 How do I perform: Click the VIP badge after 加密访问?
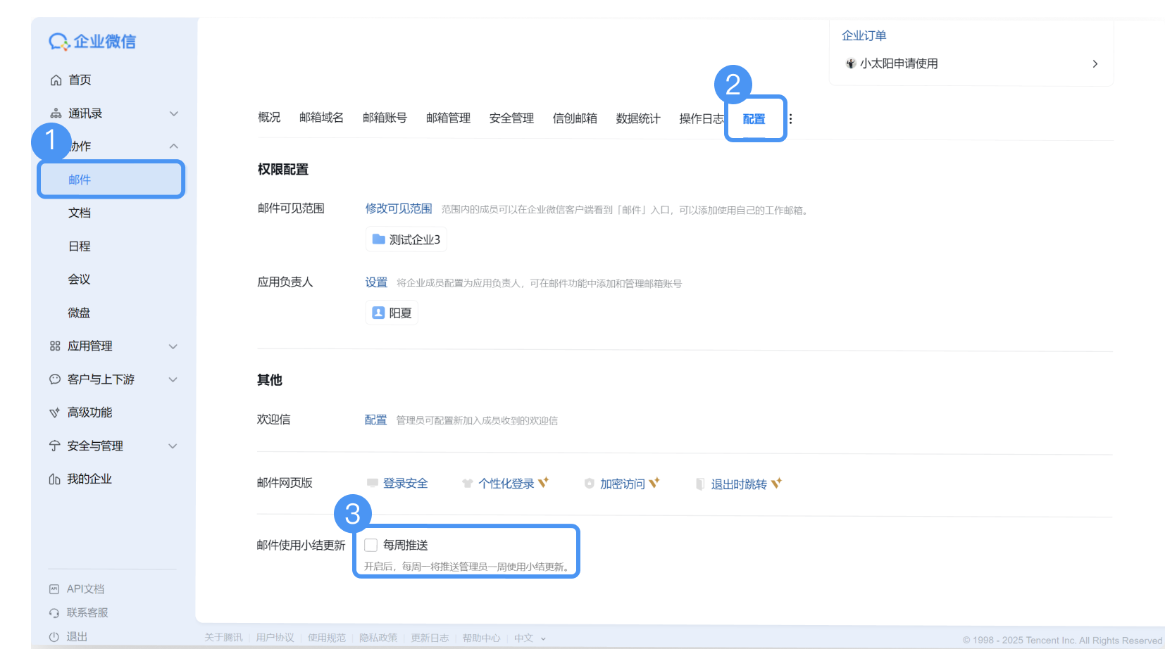click(655, 483)
